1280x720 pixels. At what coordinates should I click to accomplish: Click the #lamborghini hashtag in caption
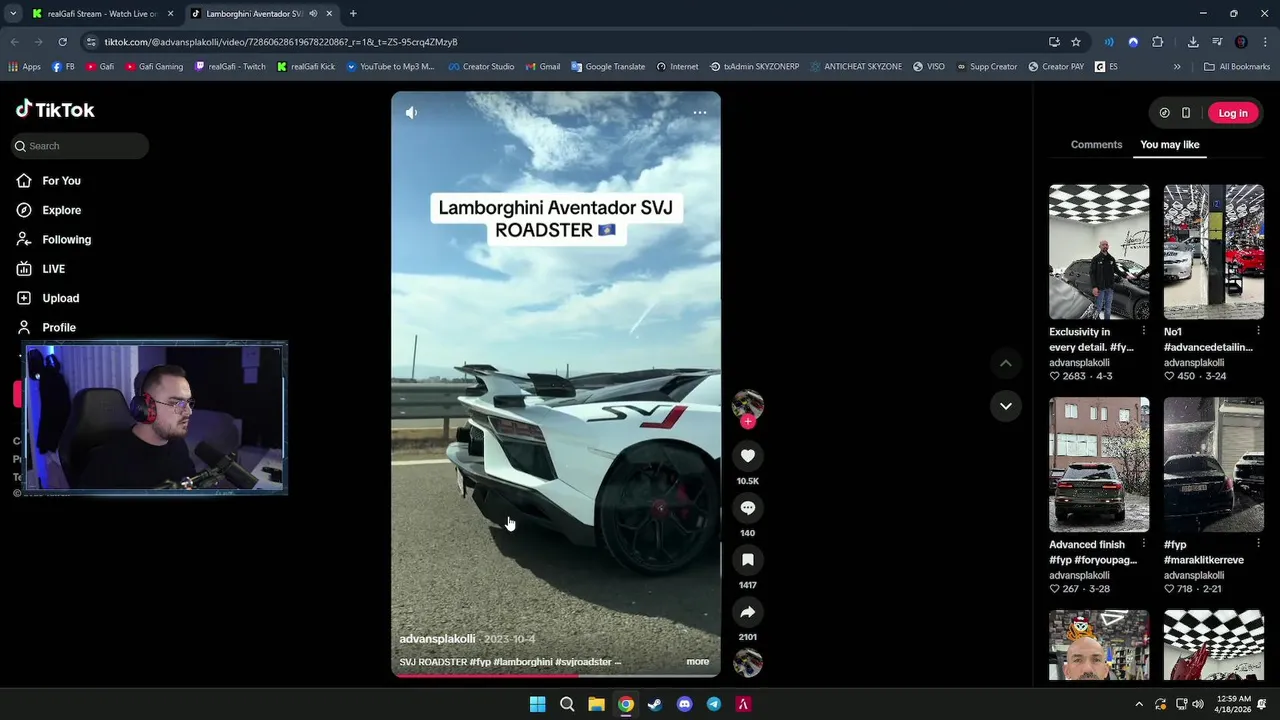click(523, 662)
